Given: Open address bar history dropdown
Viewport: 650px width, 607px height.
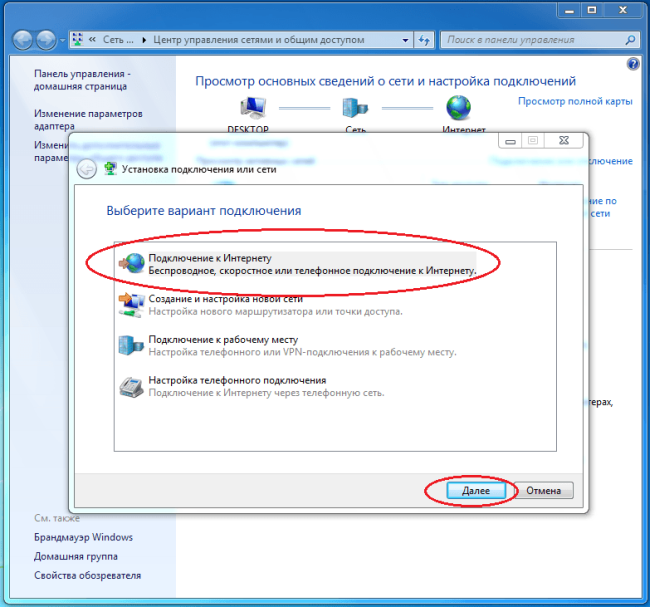Looking at the screenshot, I should [405, 40].
